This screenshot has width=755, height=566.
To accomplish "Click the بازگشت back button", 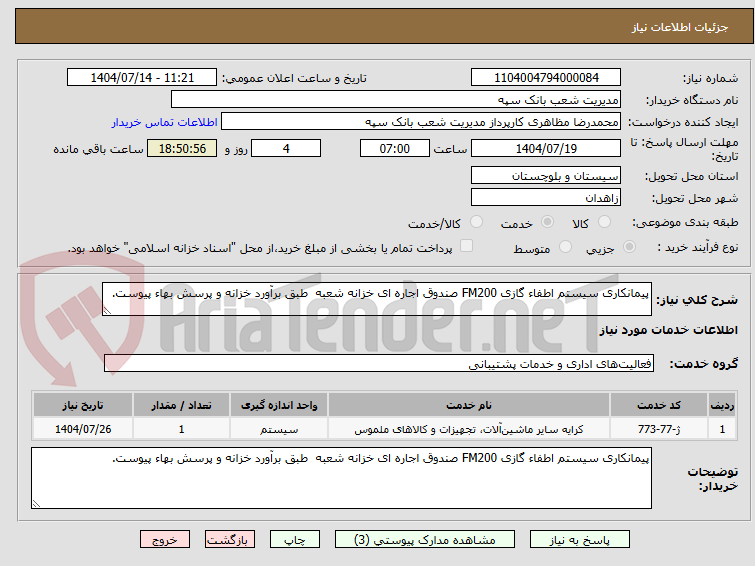I will click(x=230, y=540).
